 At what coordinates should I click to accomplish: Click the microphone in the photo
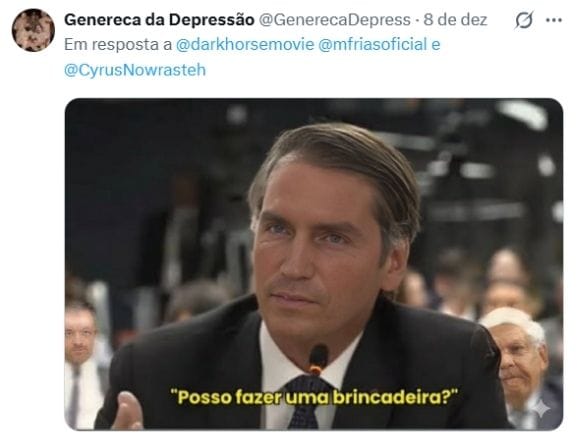pos(318,359)
